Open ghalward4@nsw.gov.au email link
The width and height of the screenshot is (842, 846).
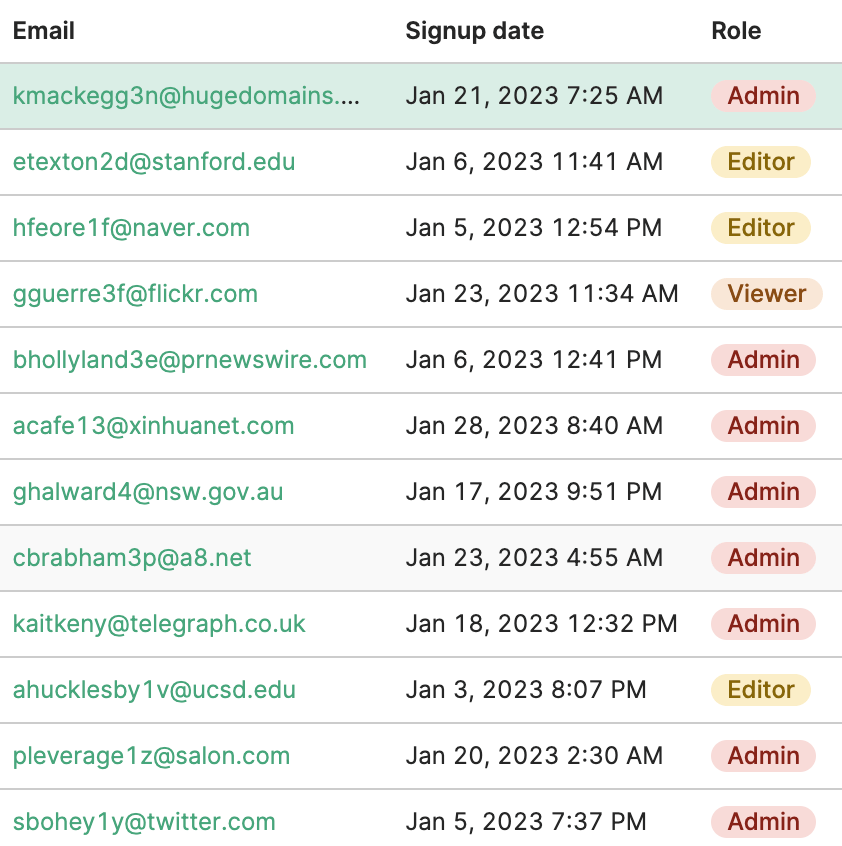tap(148, 492)
